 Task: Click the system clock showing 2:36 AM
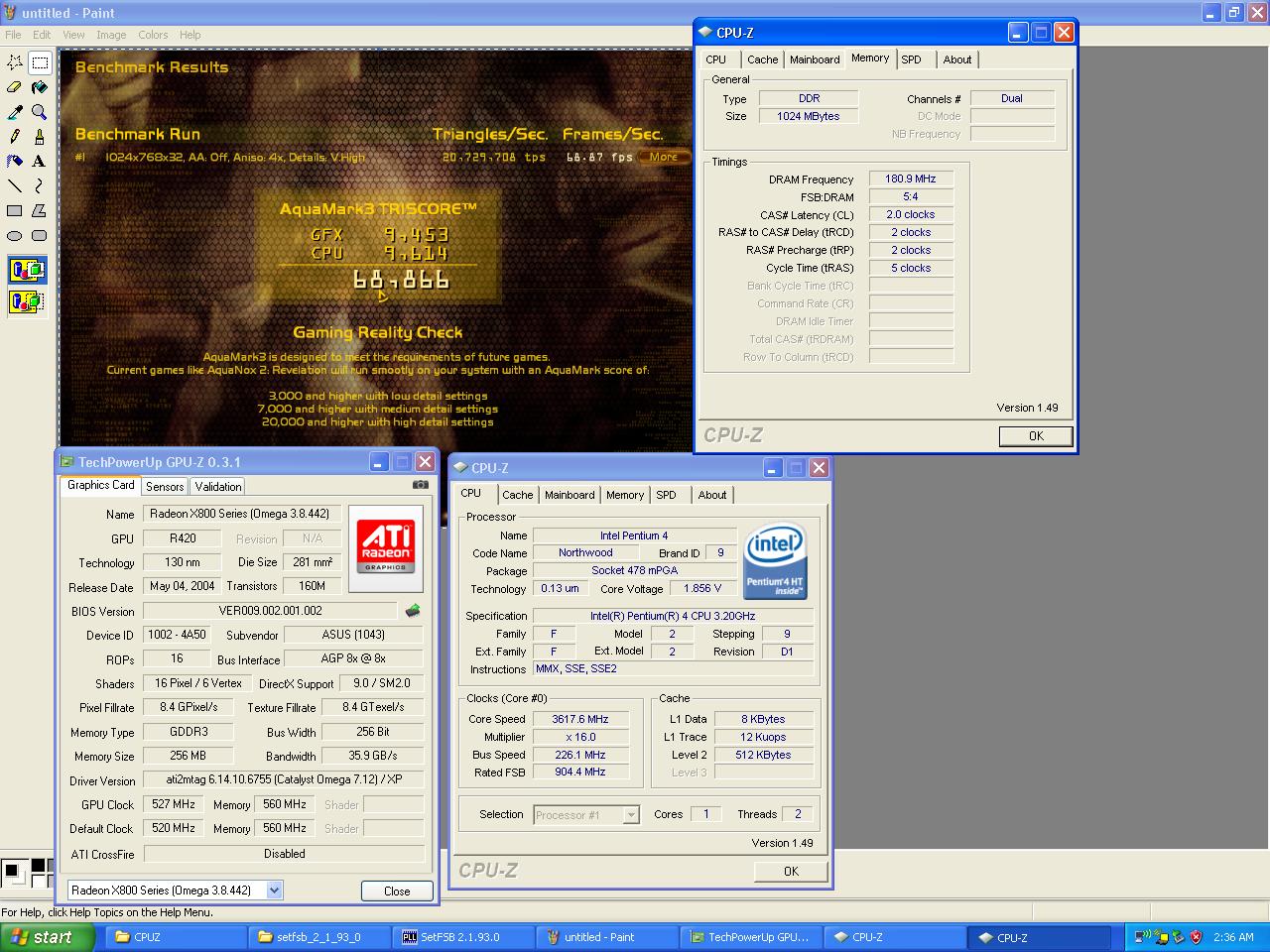(1233, 937)
